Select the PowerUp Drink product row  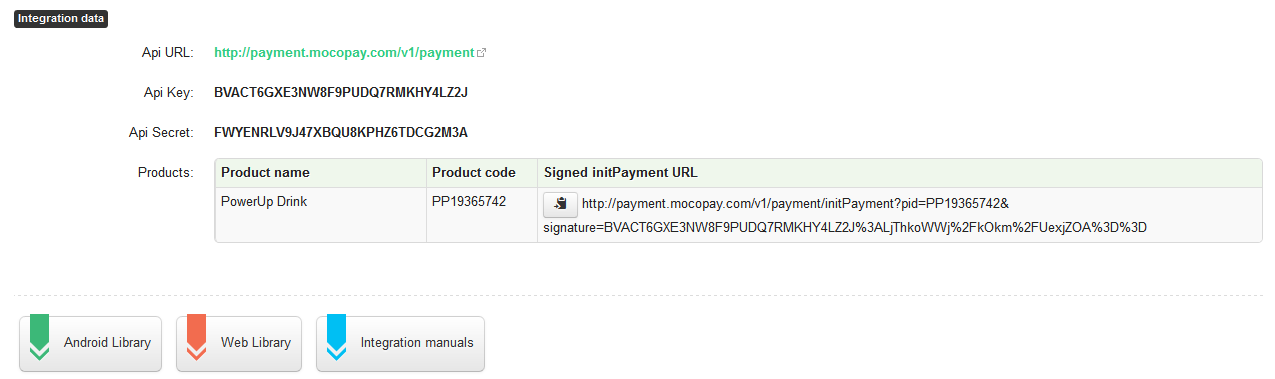click(738, 214)
